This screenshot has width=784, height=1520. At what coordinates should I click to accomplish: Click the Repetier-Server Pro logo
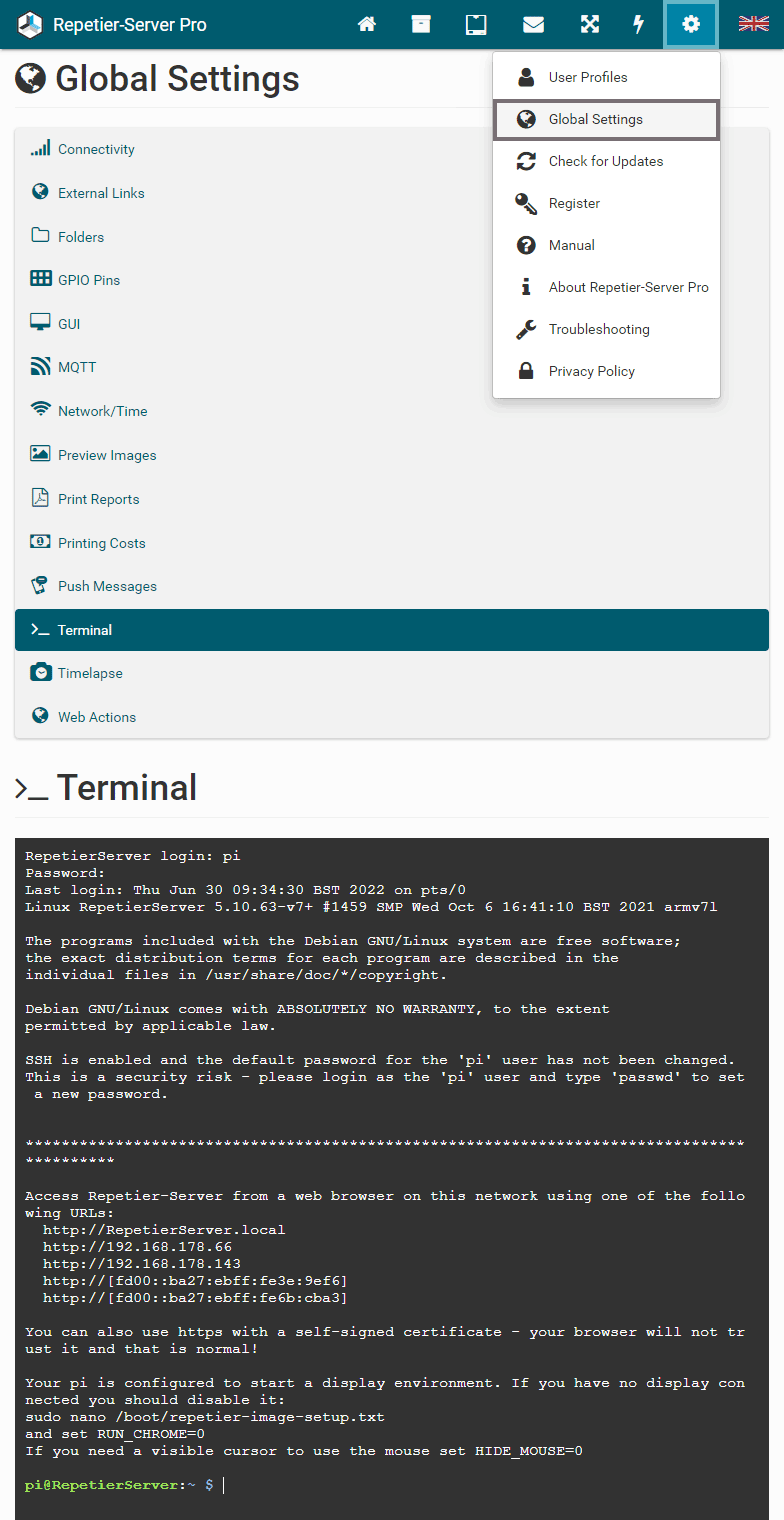pos(112,24)
